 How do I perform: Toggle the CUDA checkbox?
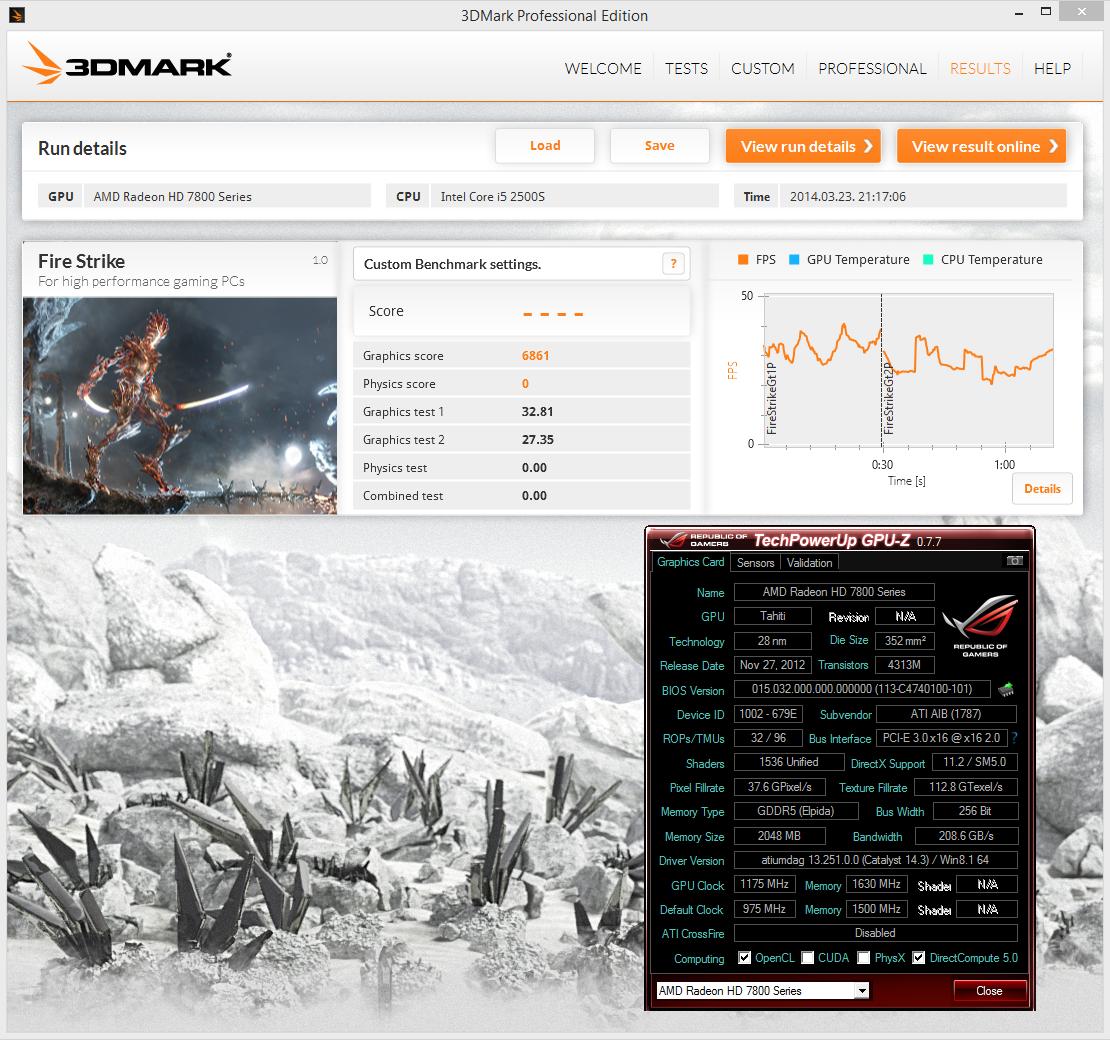tap(808, 958)
